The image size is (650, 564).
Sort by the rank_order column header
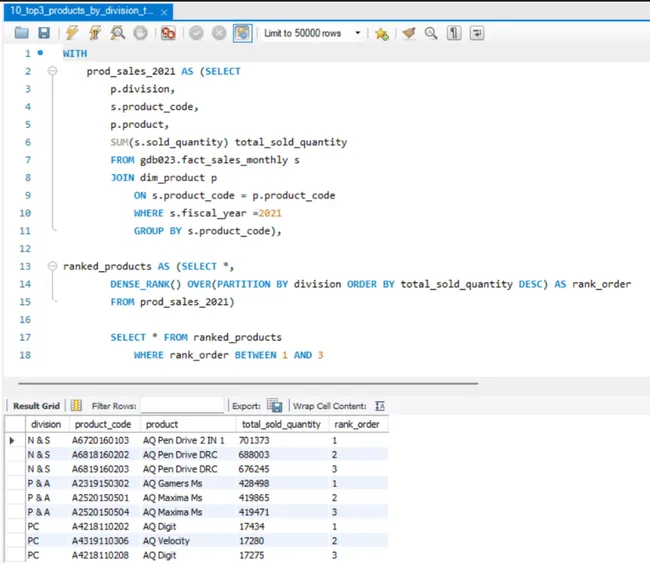tap(357, 424)
